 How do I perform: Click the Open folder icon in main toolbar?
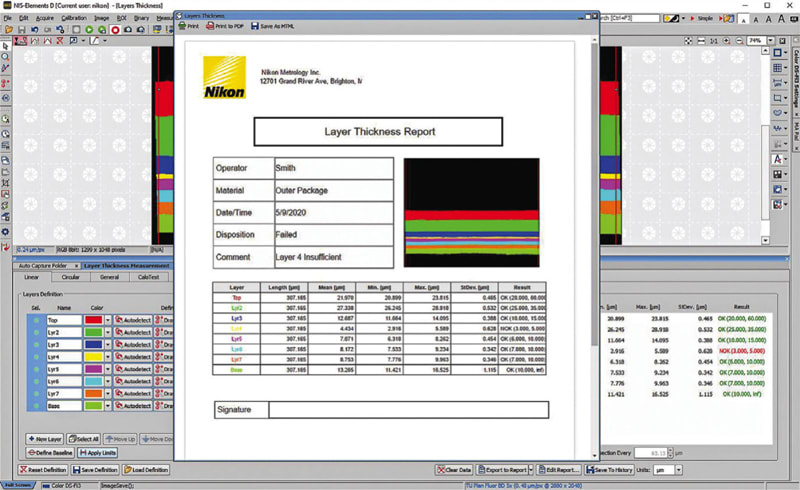9,30
